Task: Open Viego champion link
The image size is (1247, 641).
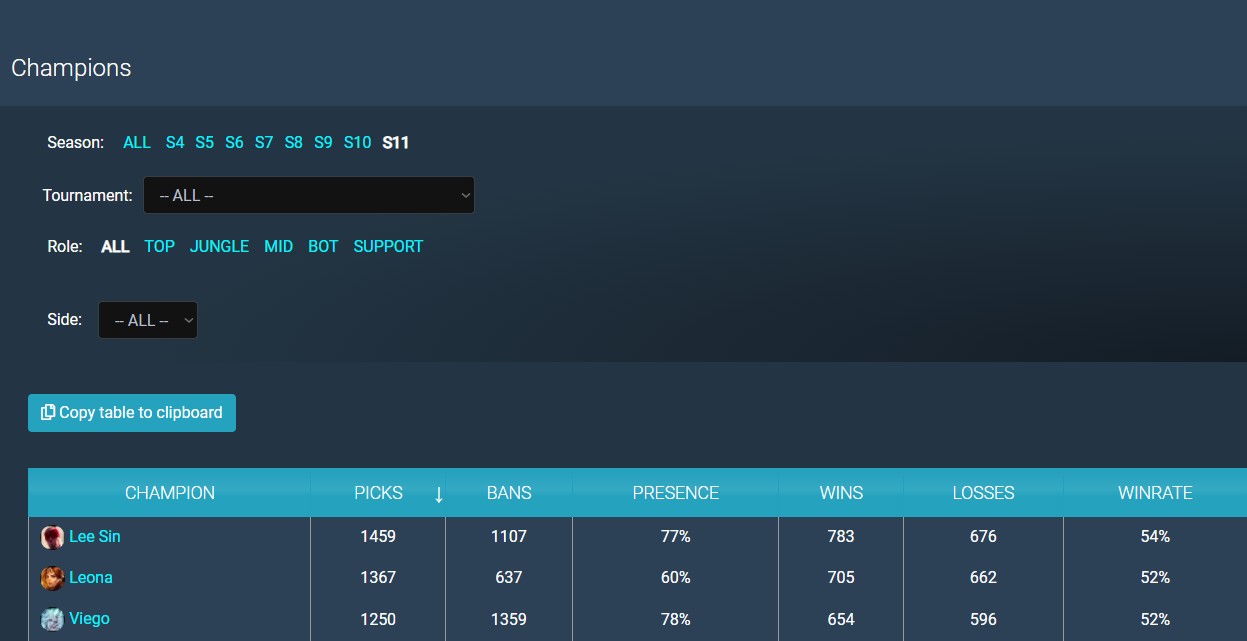Action: tap(89, 619)
